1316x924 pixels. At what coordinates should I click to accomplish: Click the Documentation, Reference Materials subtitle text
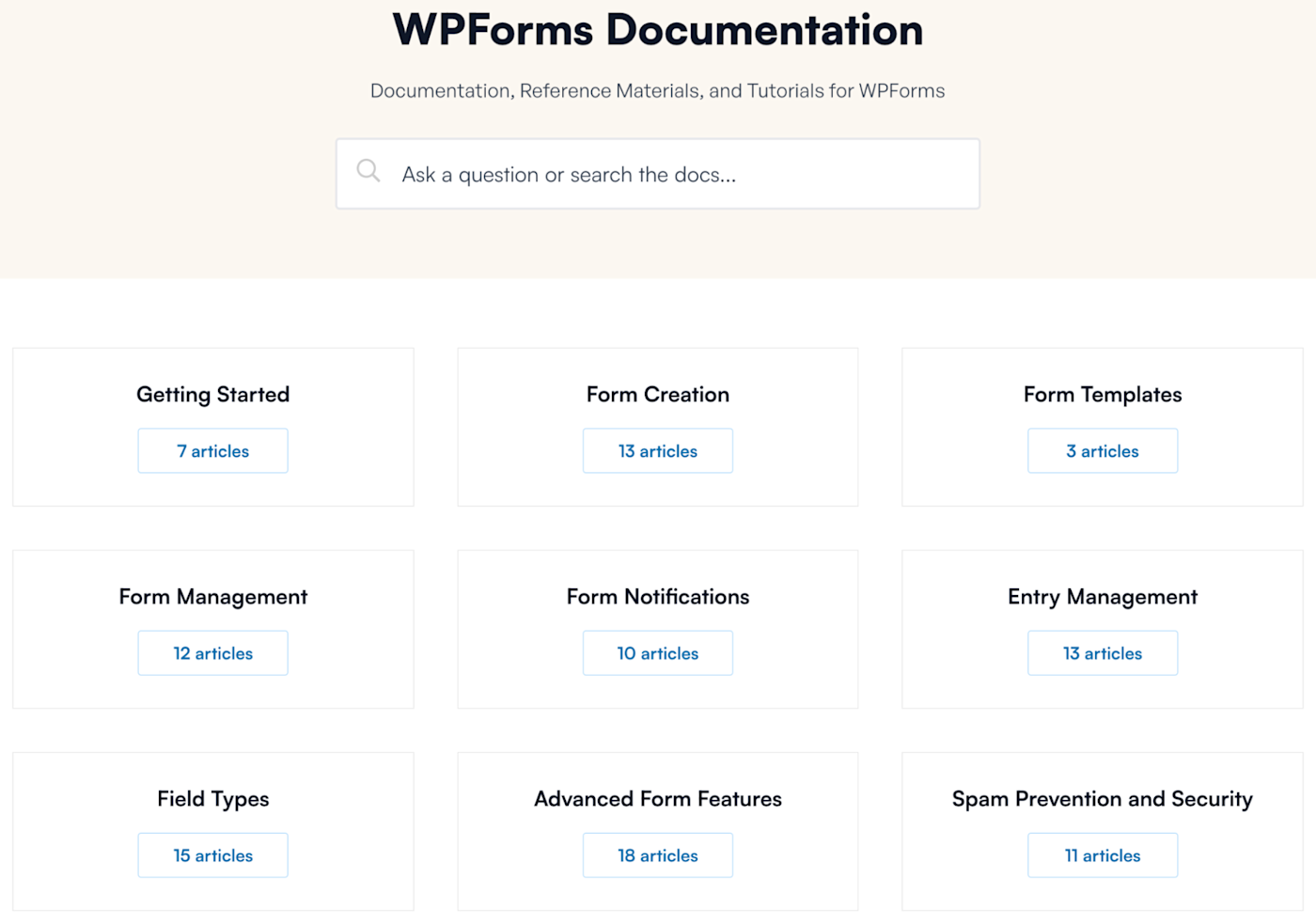coord(658,91)
